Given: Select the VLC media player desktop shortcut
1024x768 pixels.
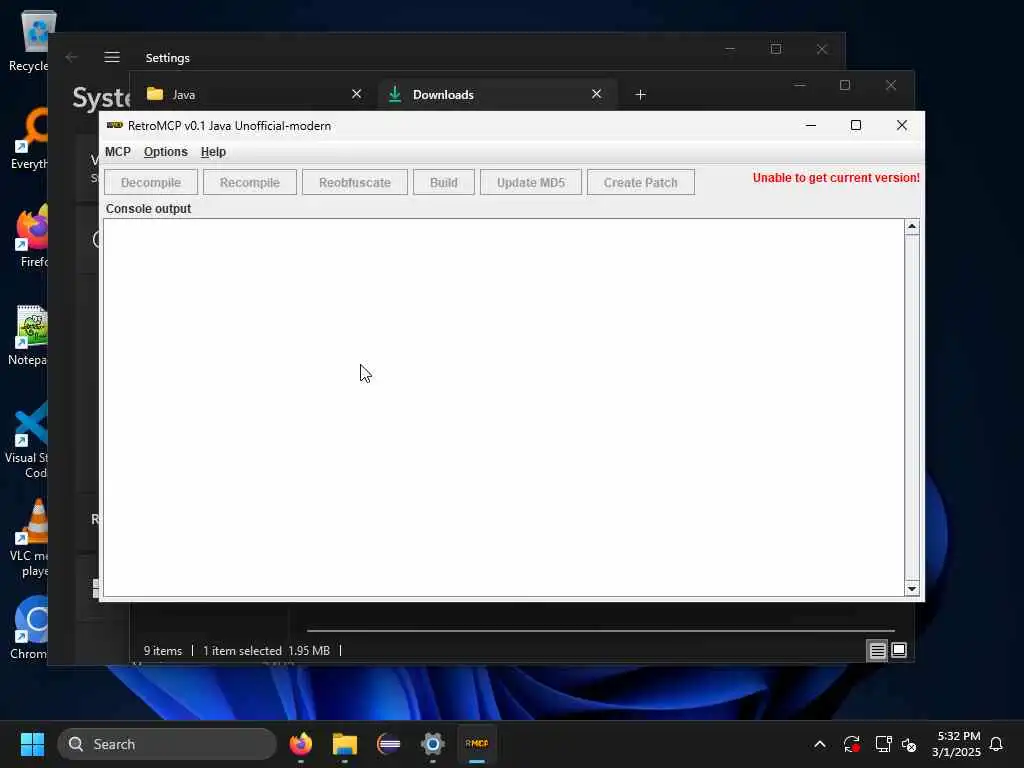Looking at the screenshot, I should click(x=29, y=537).
